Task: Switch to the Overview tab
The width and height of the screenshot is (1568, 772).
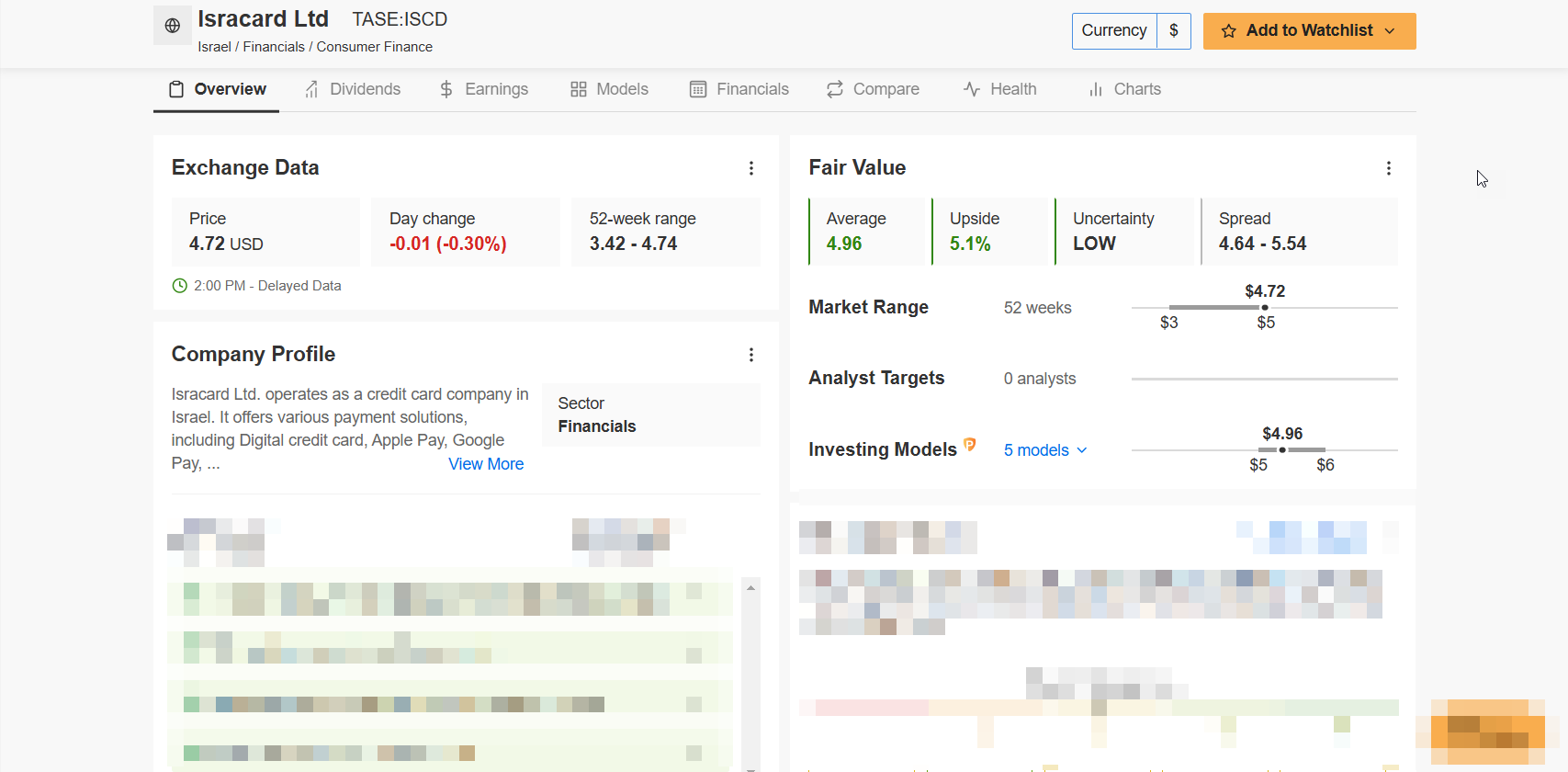Action: tap(217, 89)
